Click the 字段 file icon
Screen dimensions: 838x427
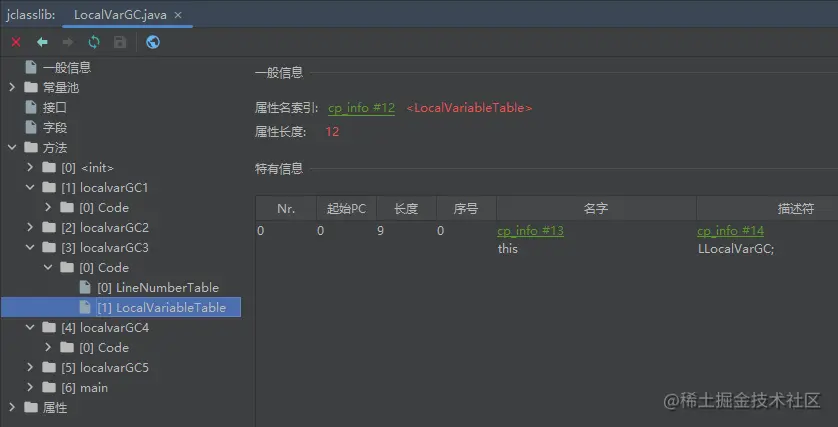[x=31, y=128]
